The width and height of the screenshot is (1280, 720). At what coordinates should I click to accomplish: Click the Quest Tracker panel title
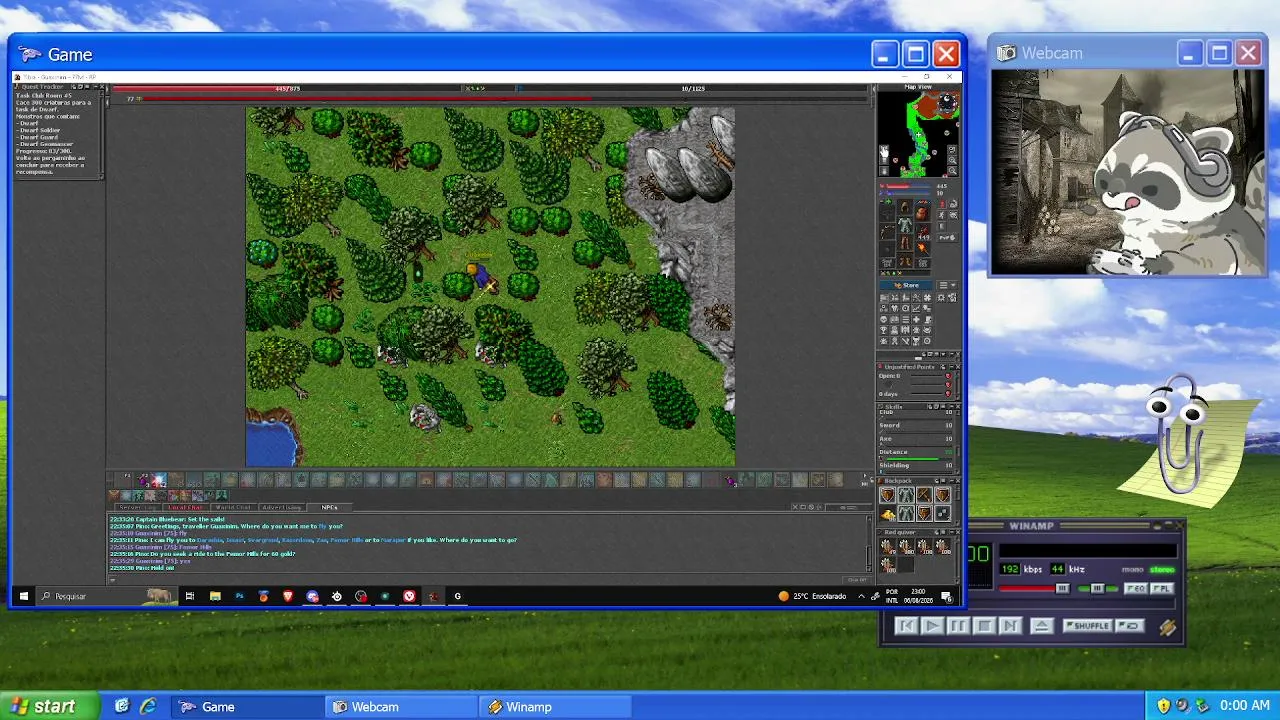coord(43,86)
